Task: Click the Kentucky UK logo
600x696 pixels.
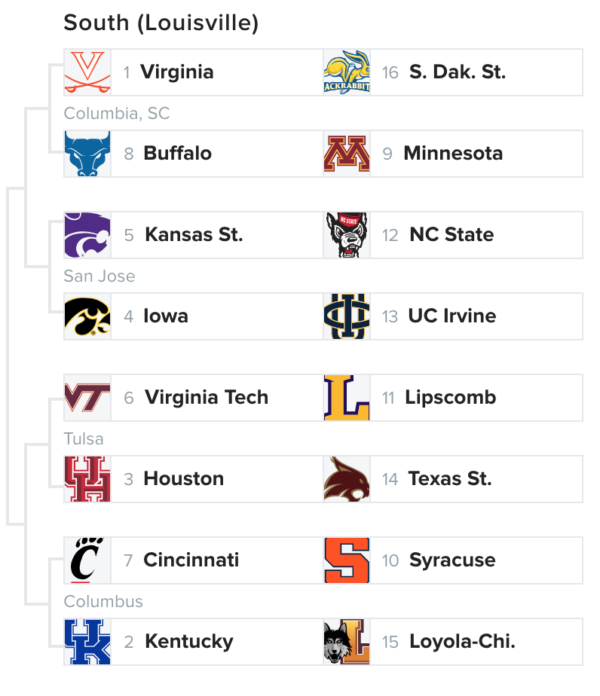Action: click(x=87, y=641)
